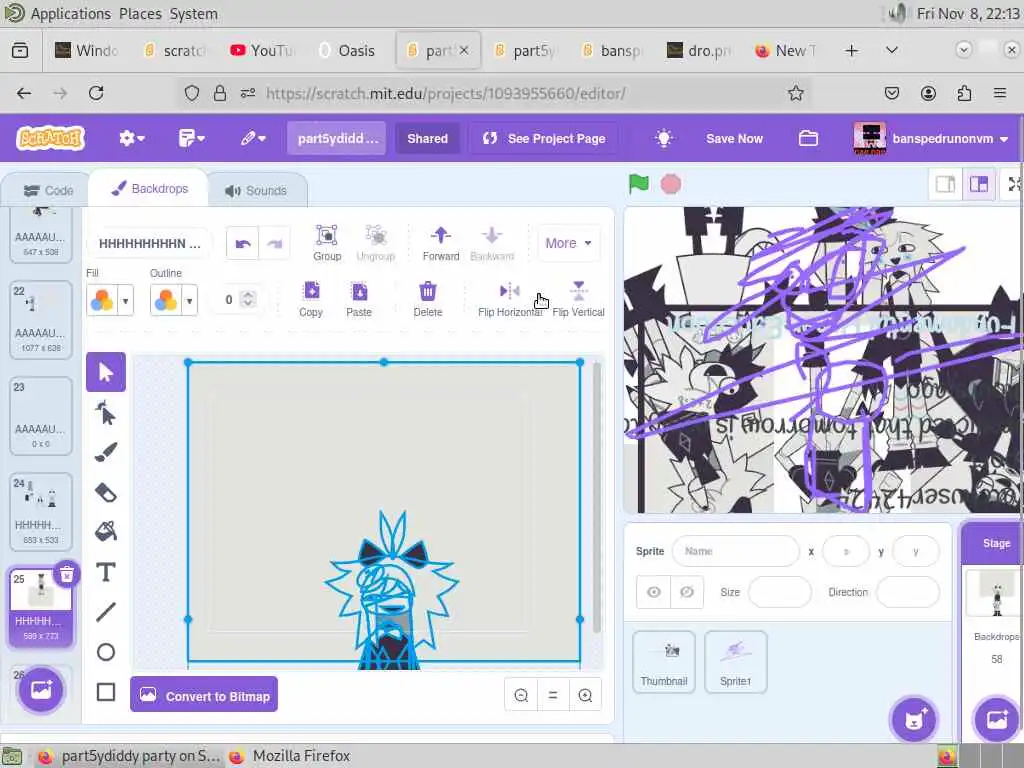Select the Rectangle tool
The width and height of the screenshot is (1024, 768).
(106, 692)
